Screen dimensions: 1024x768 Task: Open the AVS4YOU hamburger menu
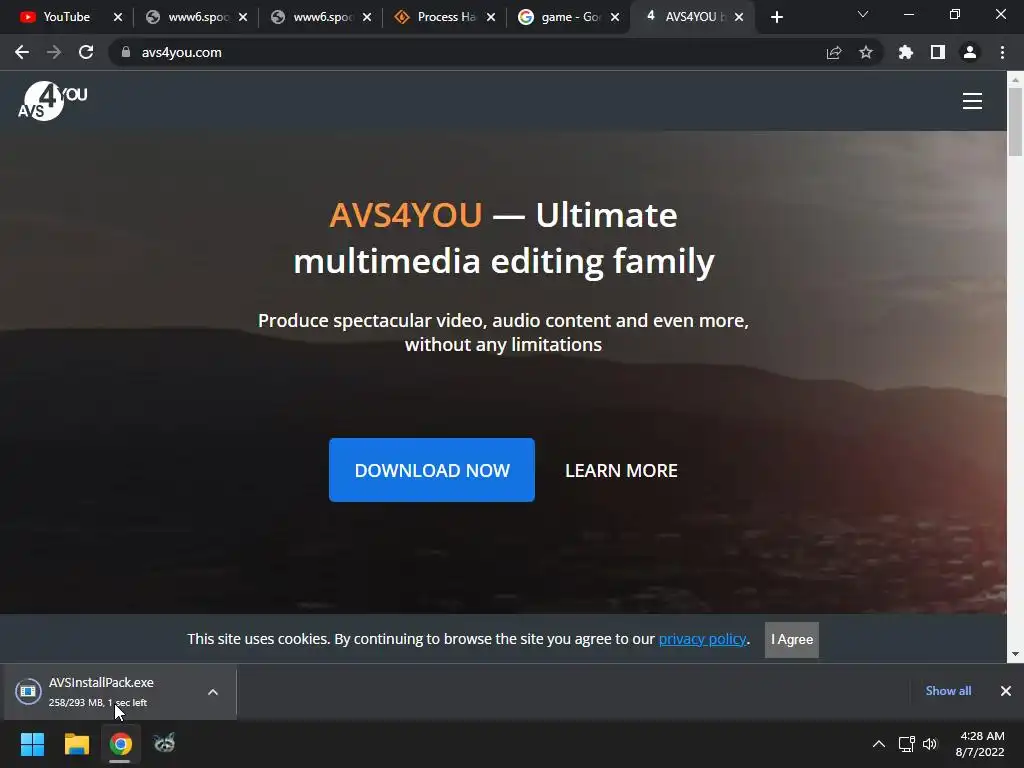click(x=972, y=101)
